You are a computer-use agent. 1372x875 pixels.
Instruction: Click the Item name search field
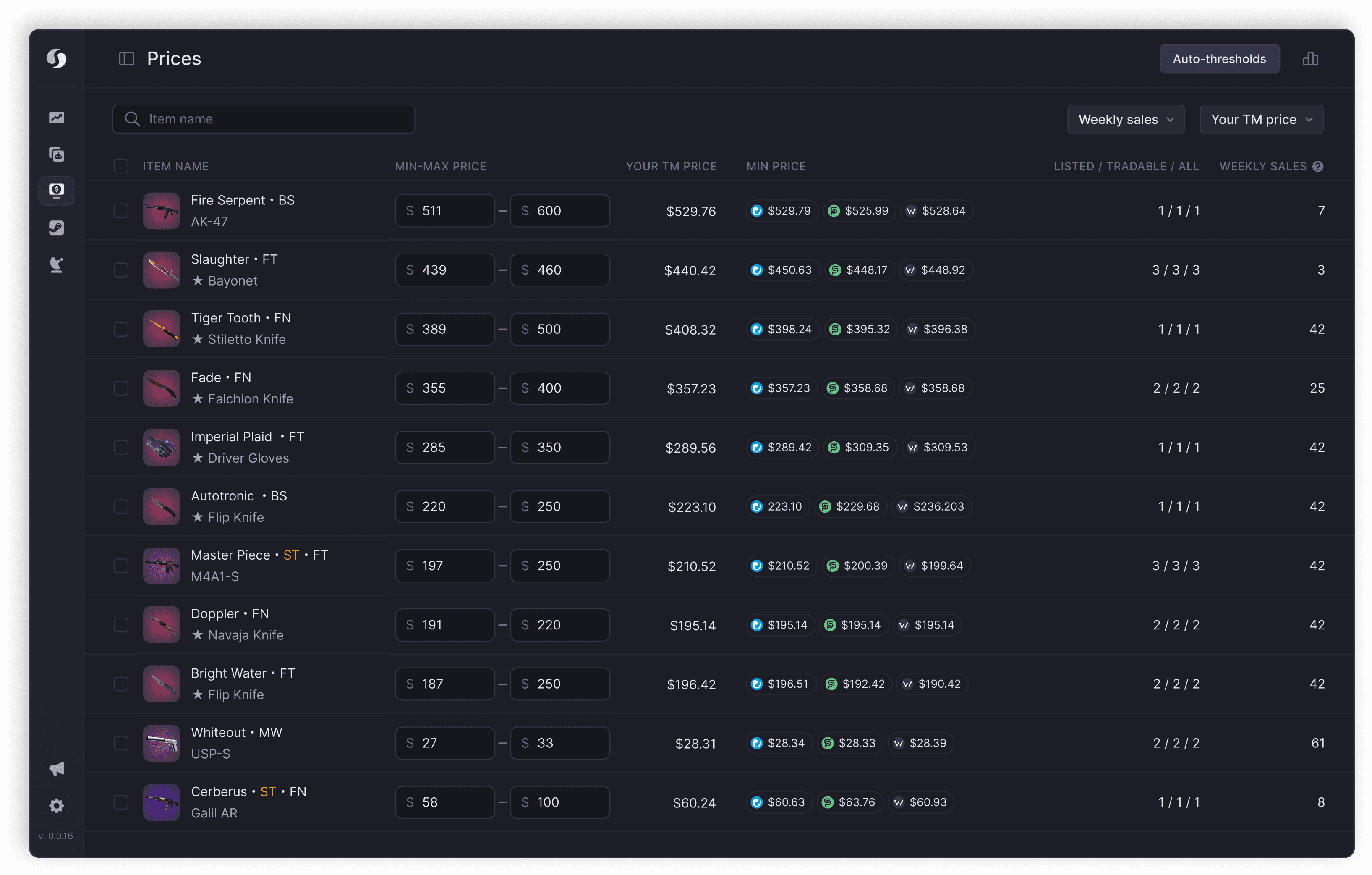click(264, 119)
